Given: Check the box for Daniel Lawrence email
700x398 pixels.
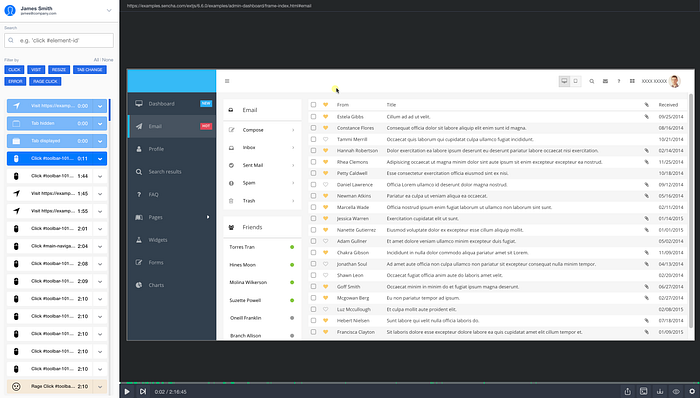Looking at the screenshot, I should 313,185.
